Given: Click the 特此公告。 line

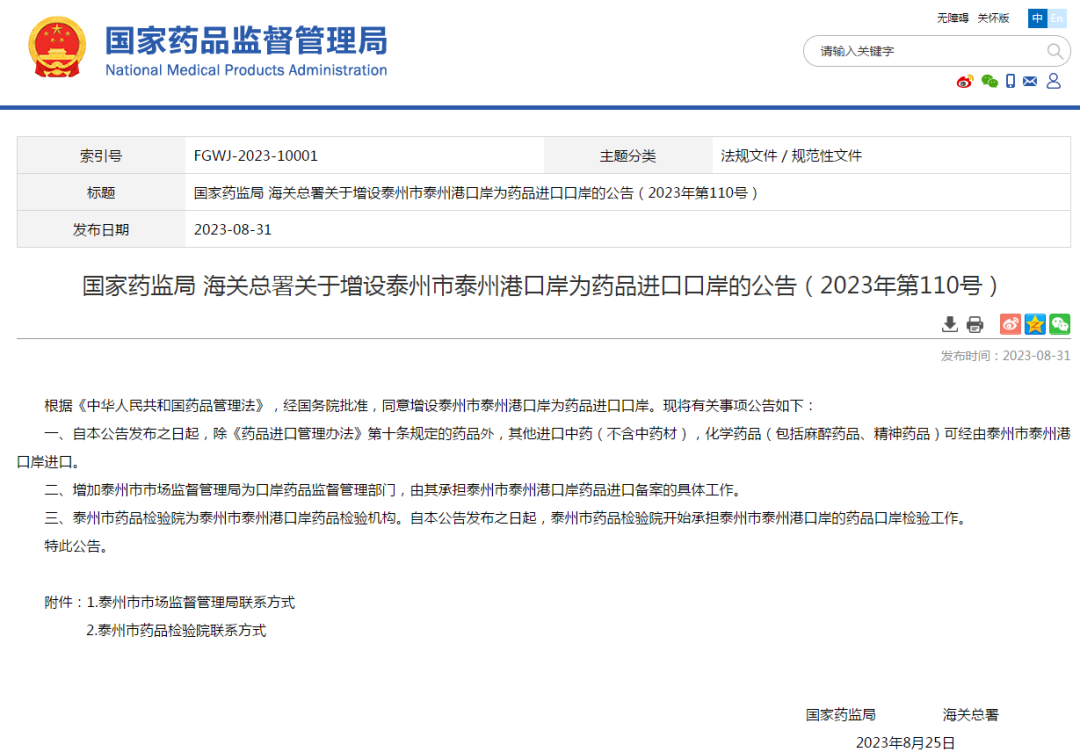Looking at the screenshot, I should point(76,546).
